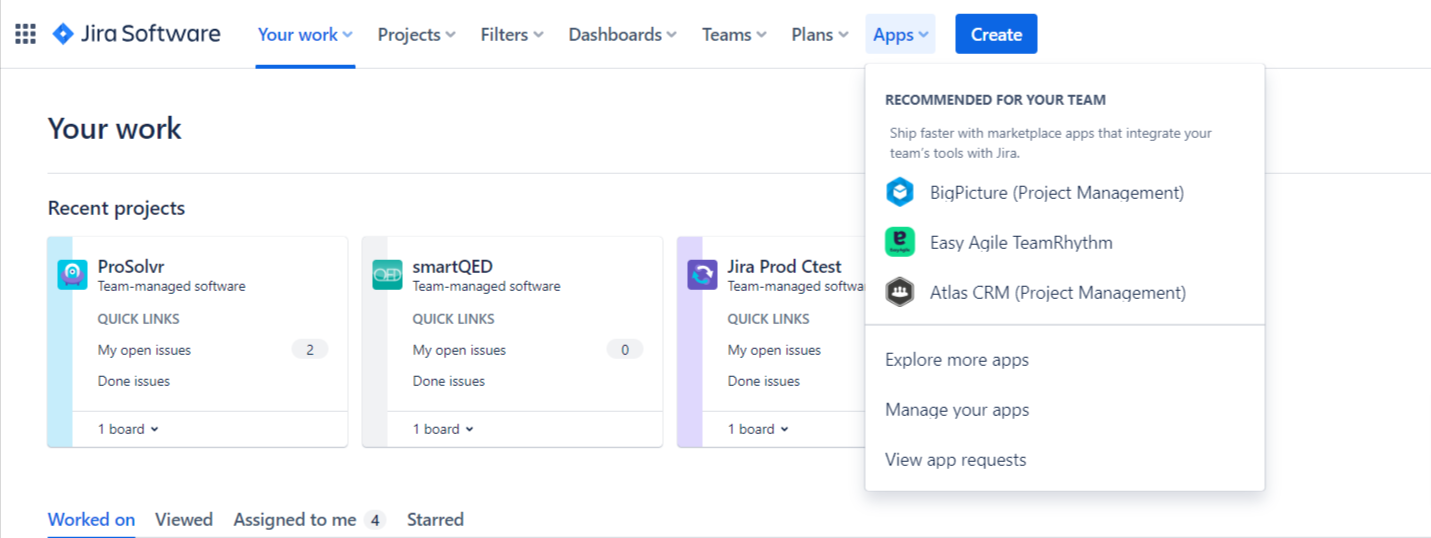Screen dimensions: 1431x538
Task: Click the Atlas CRM app icon
Action: click(900, 292)
